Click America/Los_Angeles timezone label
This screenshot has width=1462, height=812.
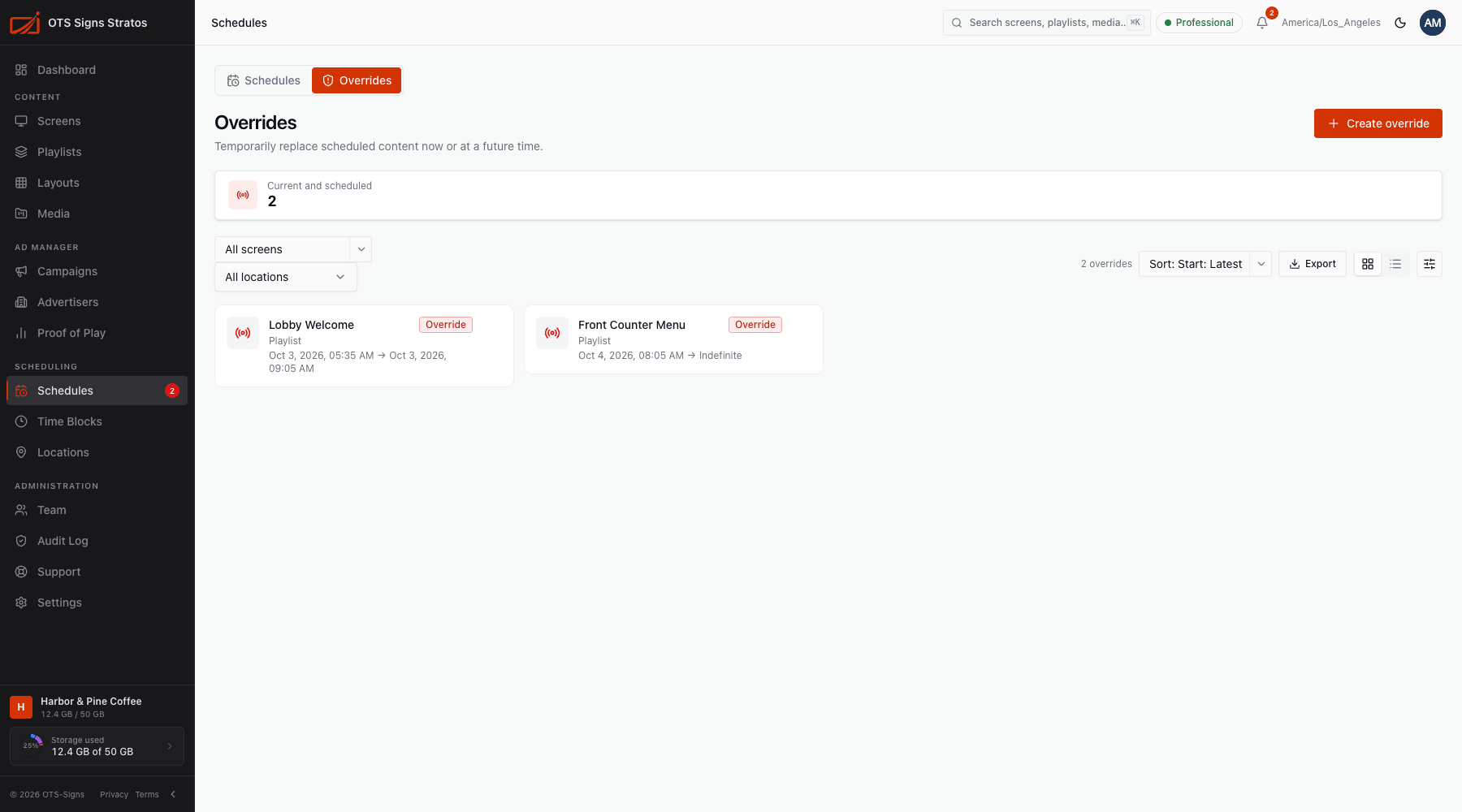point(1331,23)
